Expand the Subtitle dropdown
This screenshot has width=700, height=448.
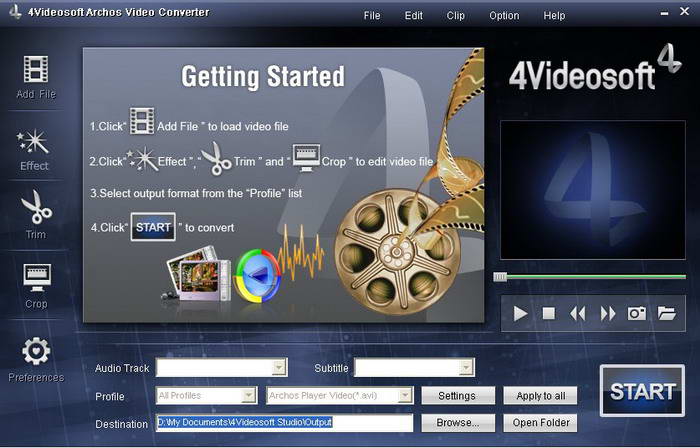(466, 367)
